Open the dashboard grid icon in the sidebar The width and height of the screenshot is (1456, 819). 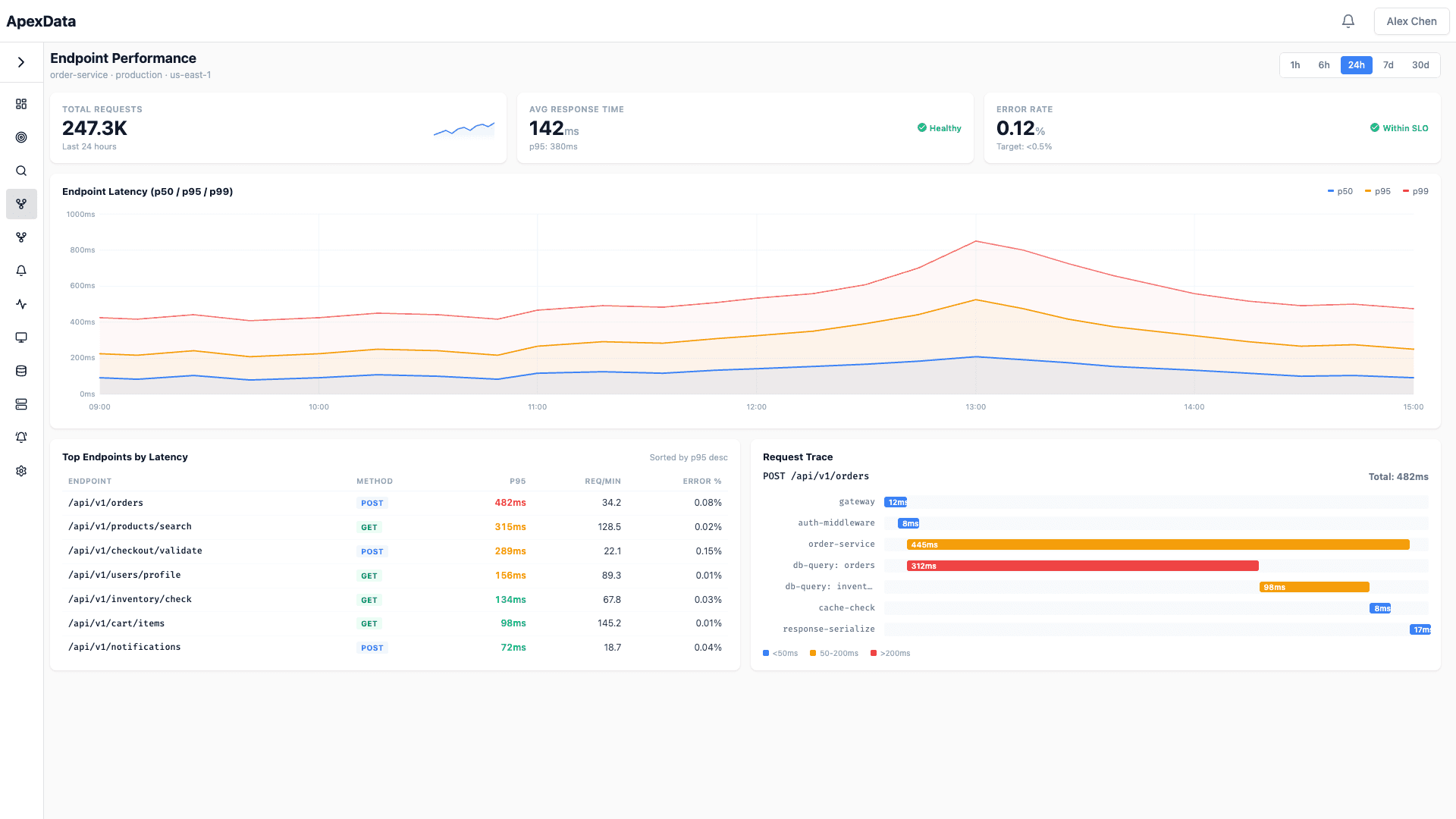20,104
